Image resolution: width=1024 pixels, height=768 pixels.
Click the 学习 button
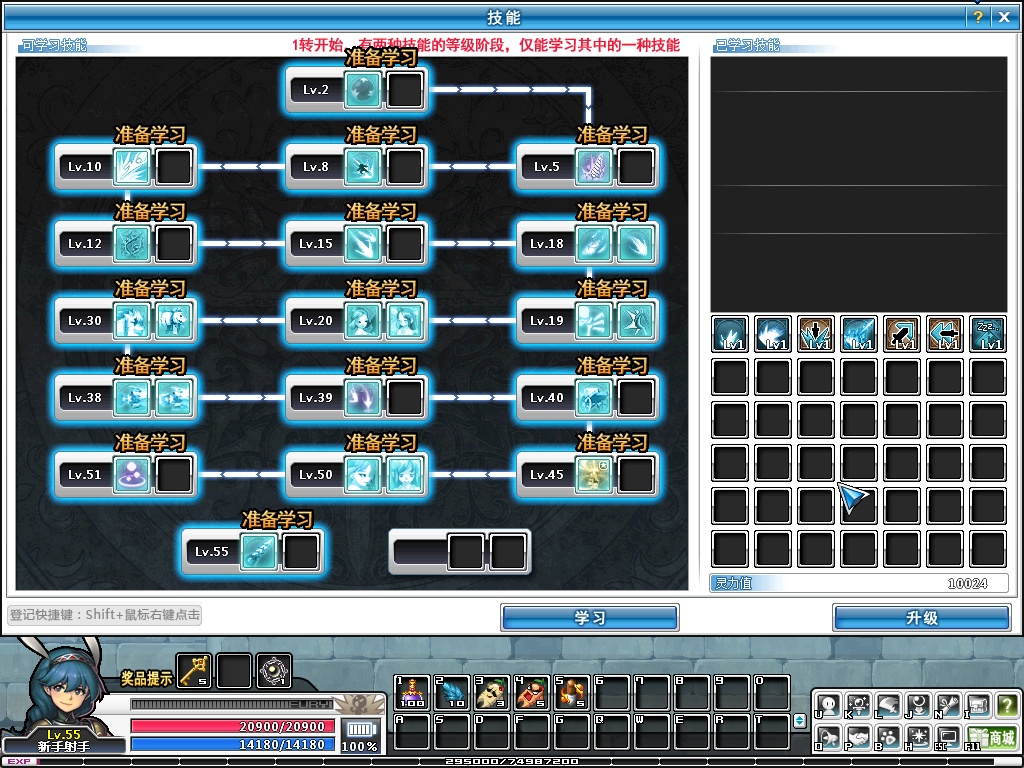[590, 618]
